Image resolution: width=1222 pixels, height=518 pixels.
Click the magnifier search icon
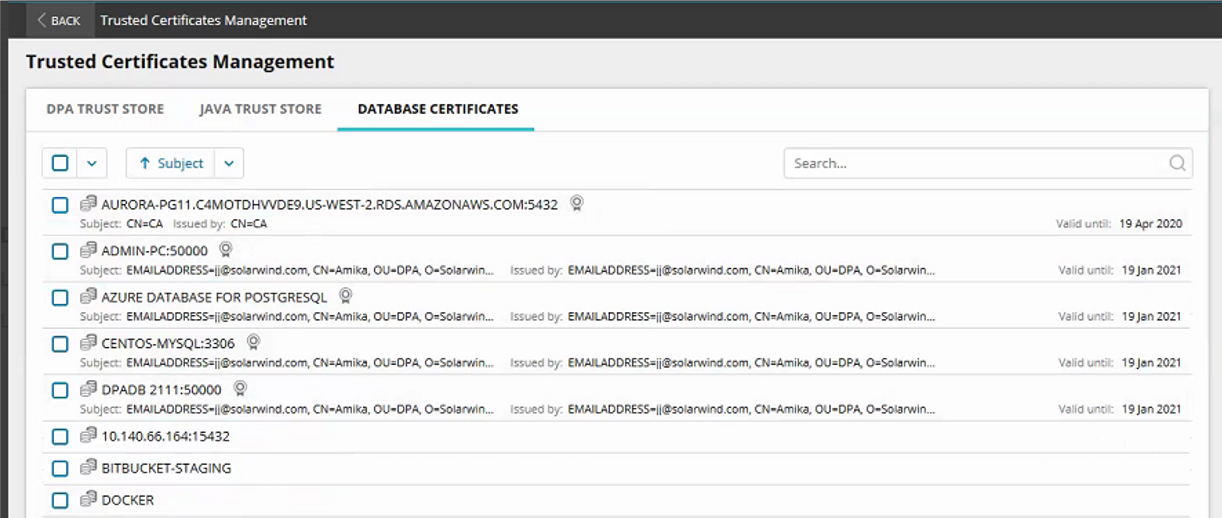click(x=1178, y=163)
